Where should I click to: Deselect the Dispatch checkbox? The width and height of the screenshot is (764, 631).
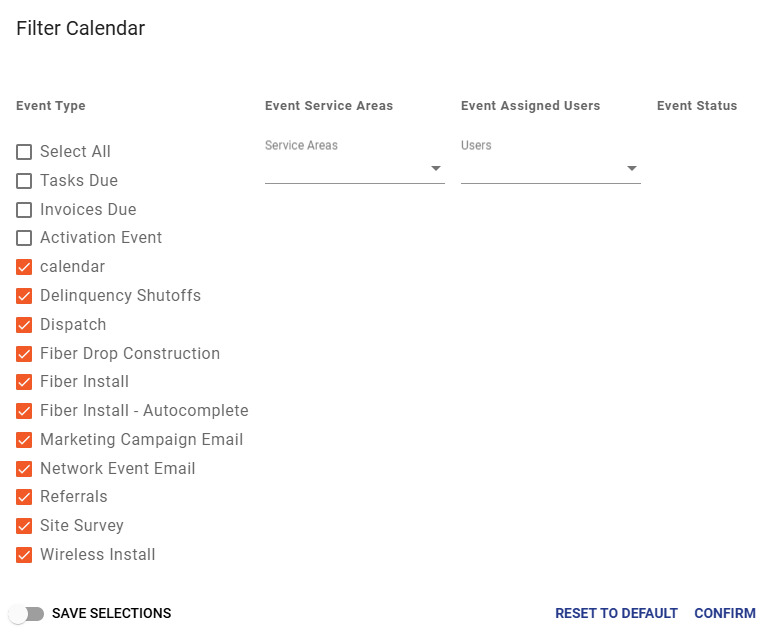point(24,325)
